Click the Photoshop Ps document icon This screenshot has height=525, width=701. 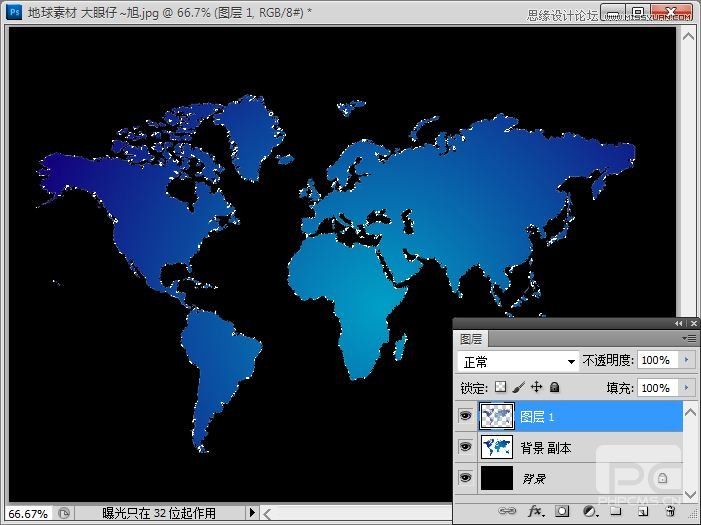coord(14,12)
